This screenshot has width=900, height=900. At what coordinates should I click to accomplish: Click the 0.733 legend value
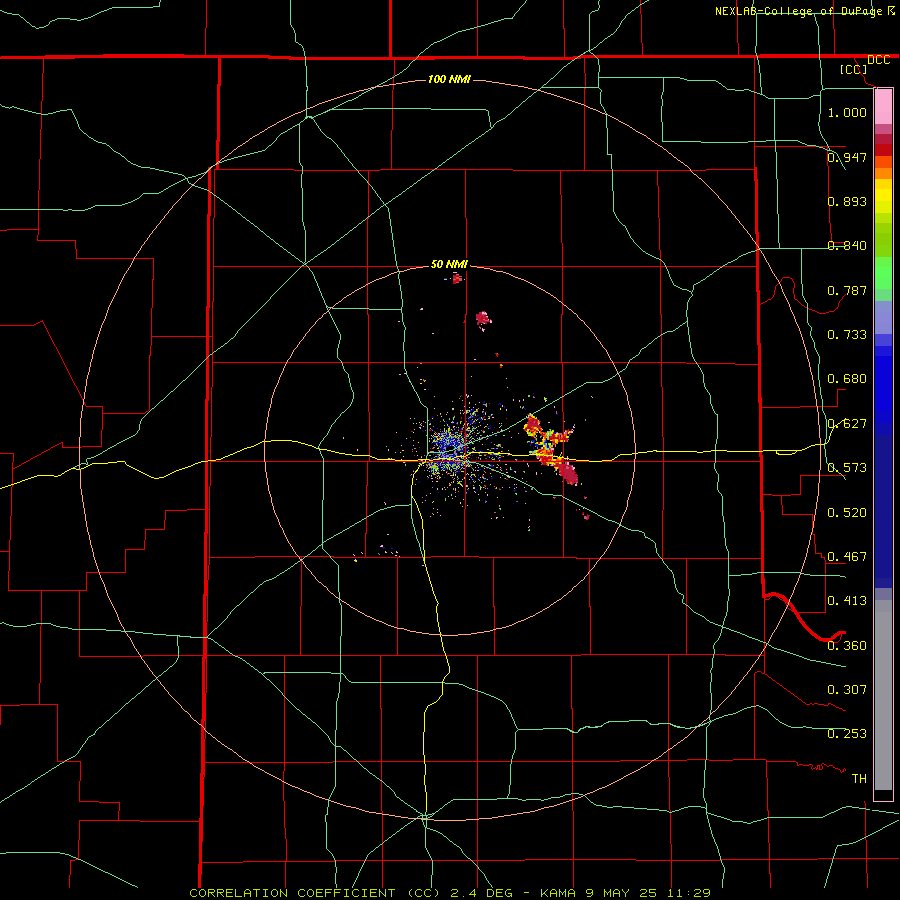pyautogui.click(x=847, y=335)
